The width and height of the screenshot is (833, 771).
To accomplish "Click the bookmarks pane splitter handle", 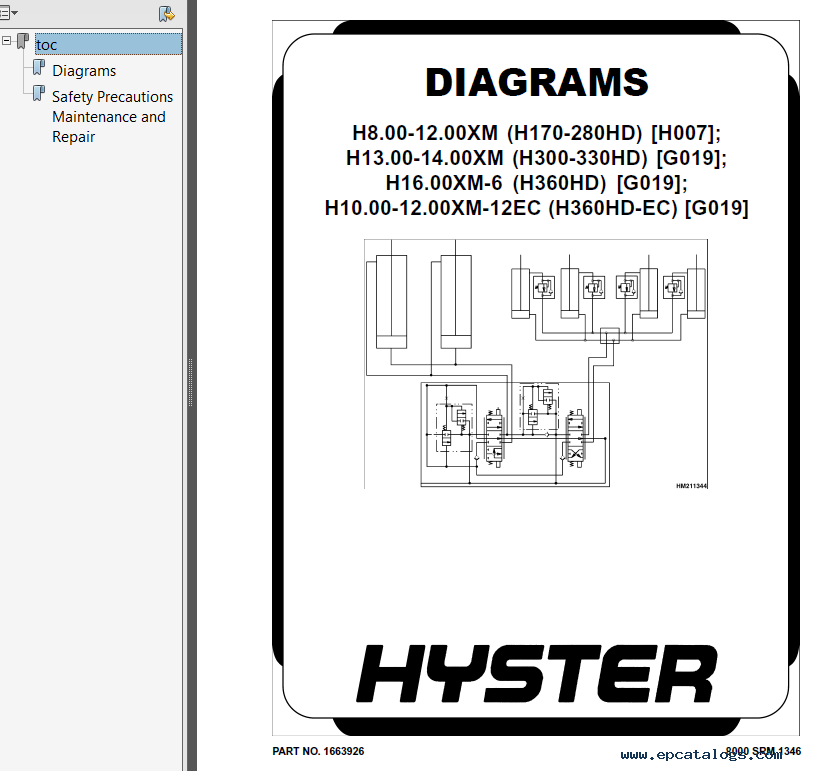I will [190, 383].
